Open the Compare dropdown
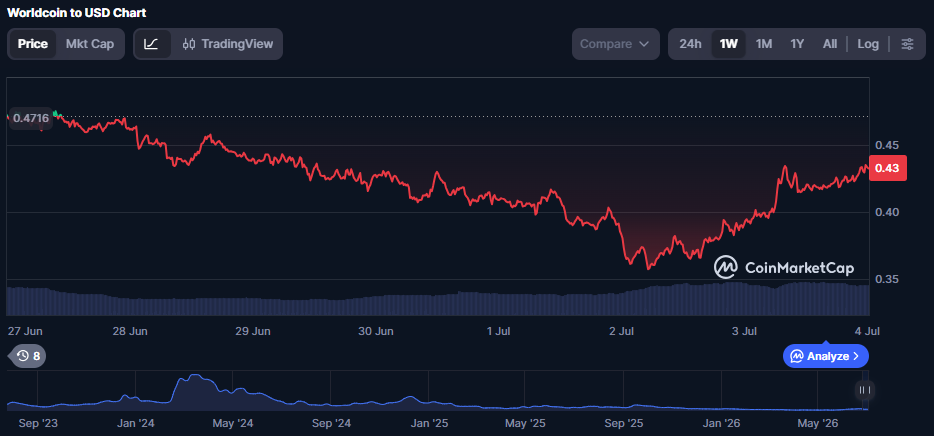Screen dimensions: 934x436 click(615, 44)
